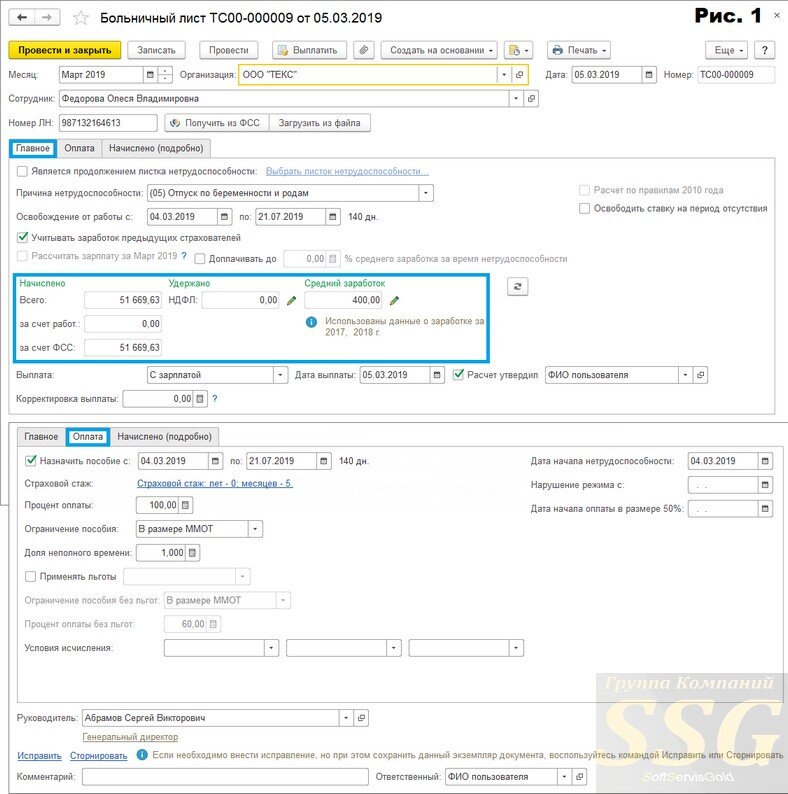Open the reports icon dropdown next to Создать на основании

coord(518,50)
